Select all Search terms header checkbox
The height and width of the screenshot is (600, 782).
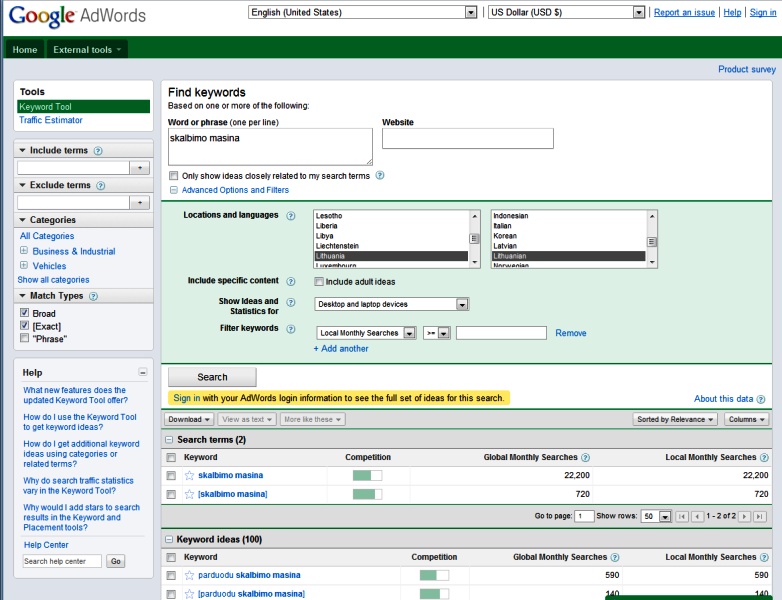point(171,457)
